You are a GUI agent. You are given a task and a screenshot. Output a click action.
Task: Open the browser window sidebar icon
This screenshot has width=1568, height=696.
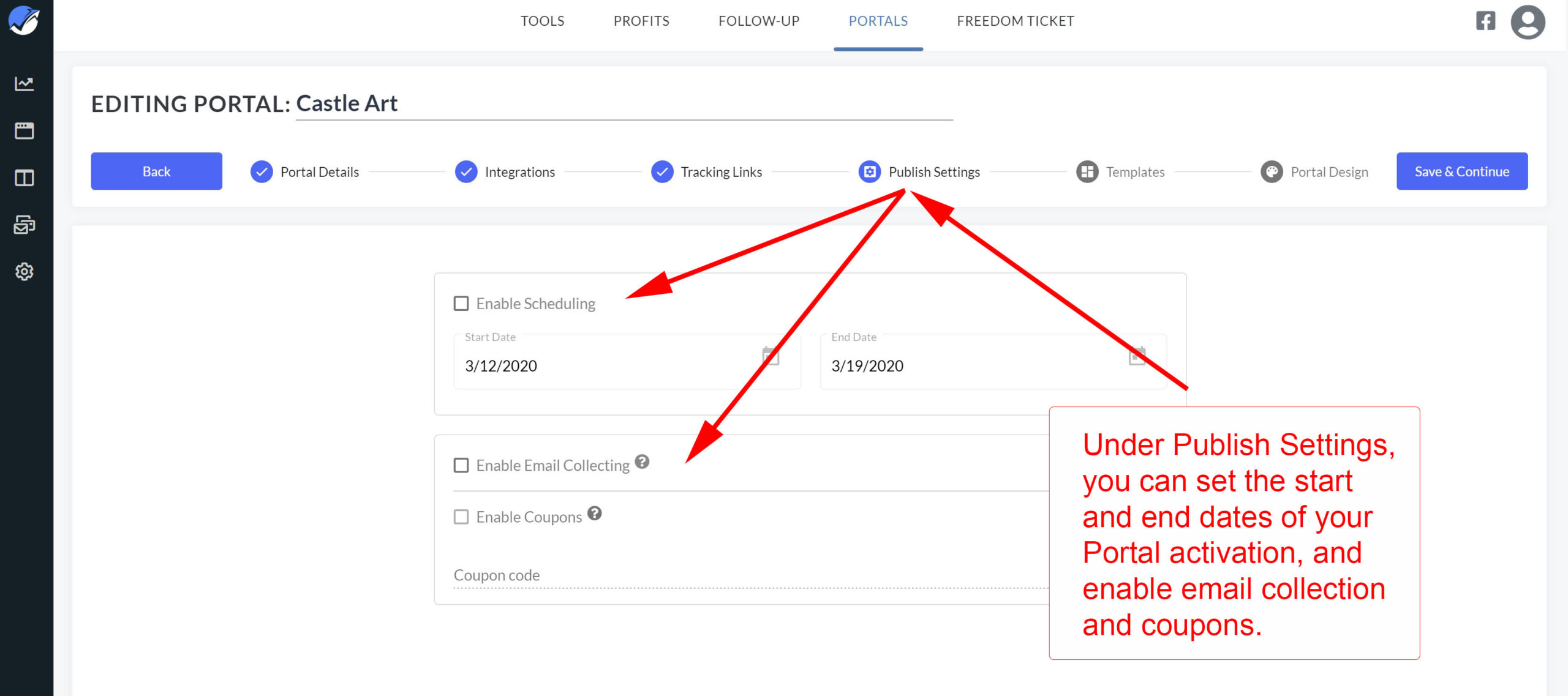pyautogui.click(x=24, y=130)
